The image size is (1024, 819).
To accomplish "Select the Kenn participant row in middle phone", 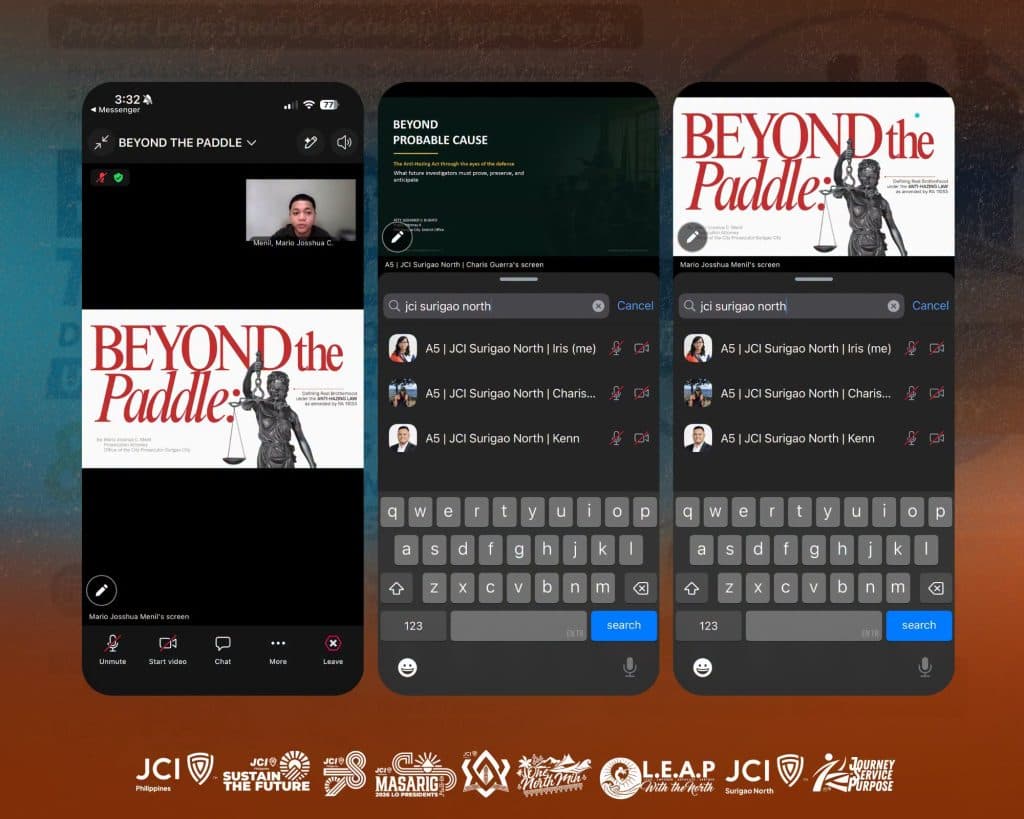I will pos(519,438).
